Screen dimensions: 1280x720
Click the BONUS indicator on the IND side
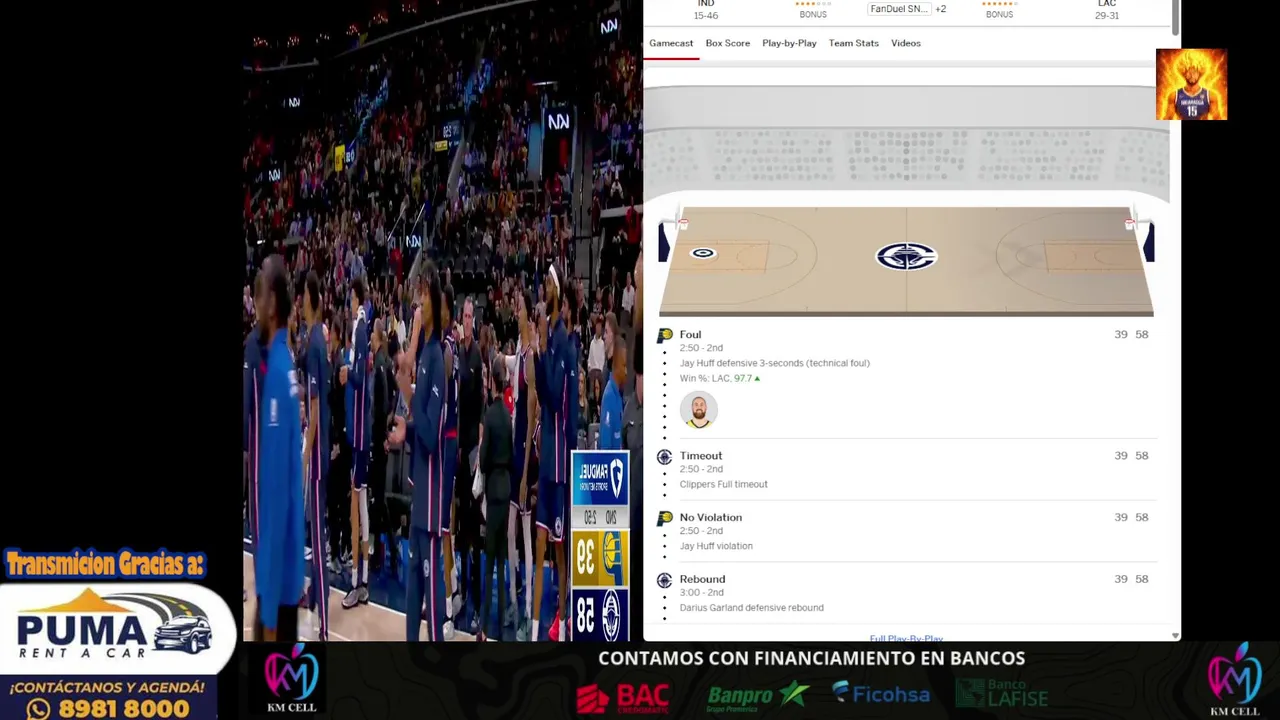point(813,15)
